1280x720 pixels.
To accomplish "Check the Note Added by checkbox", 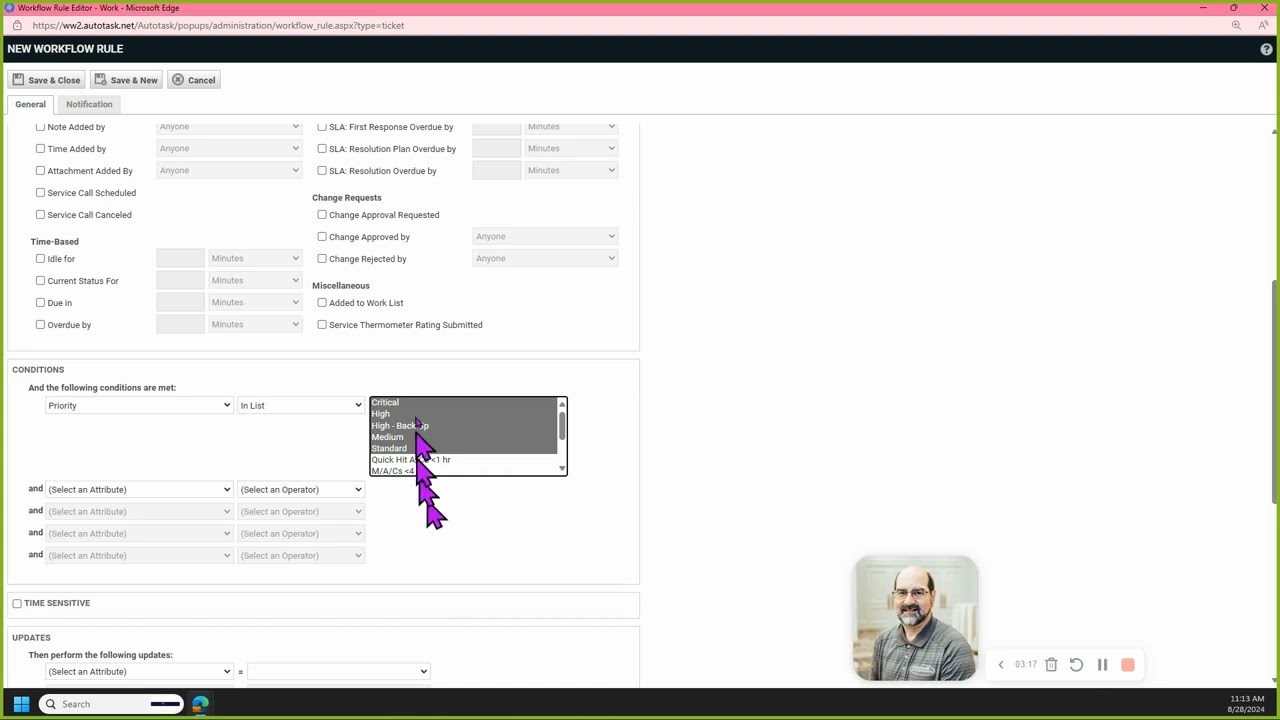I will 40,127.
